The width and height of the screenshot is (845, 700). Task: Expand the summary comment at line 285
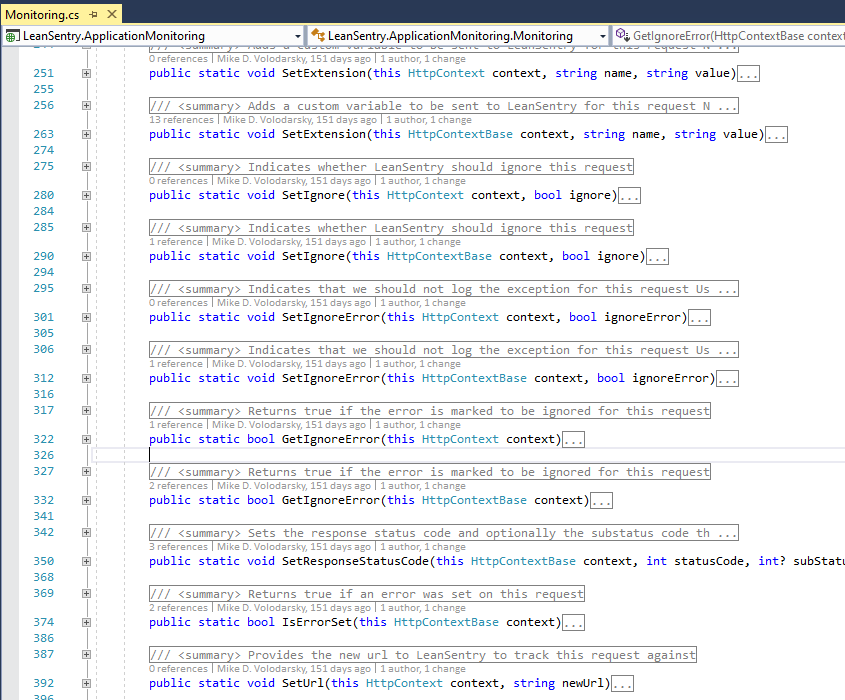point(86,227)
